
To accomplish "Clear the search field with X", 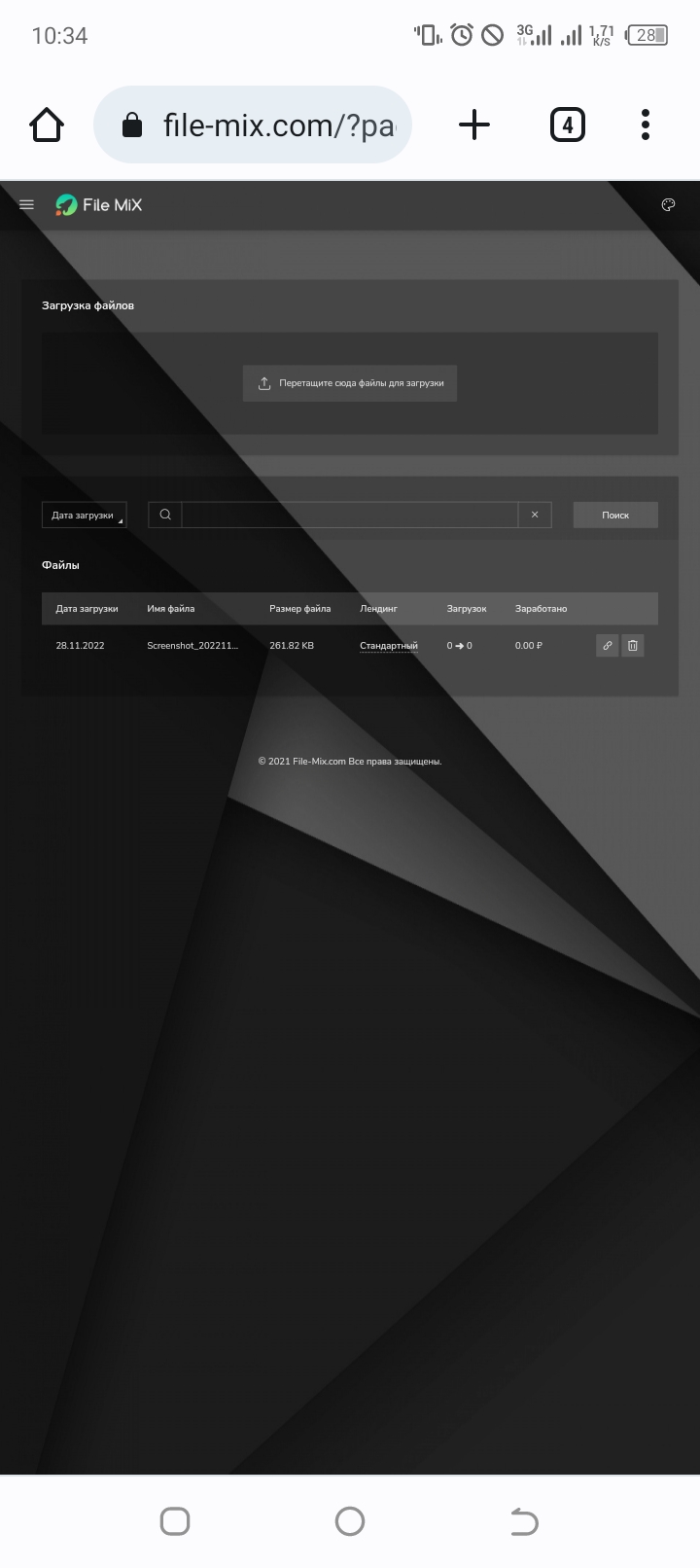I will click(x=535, y=515).
